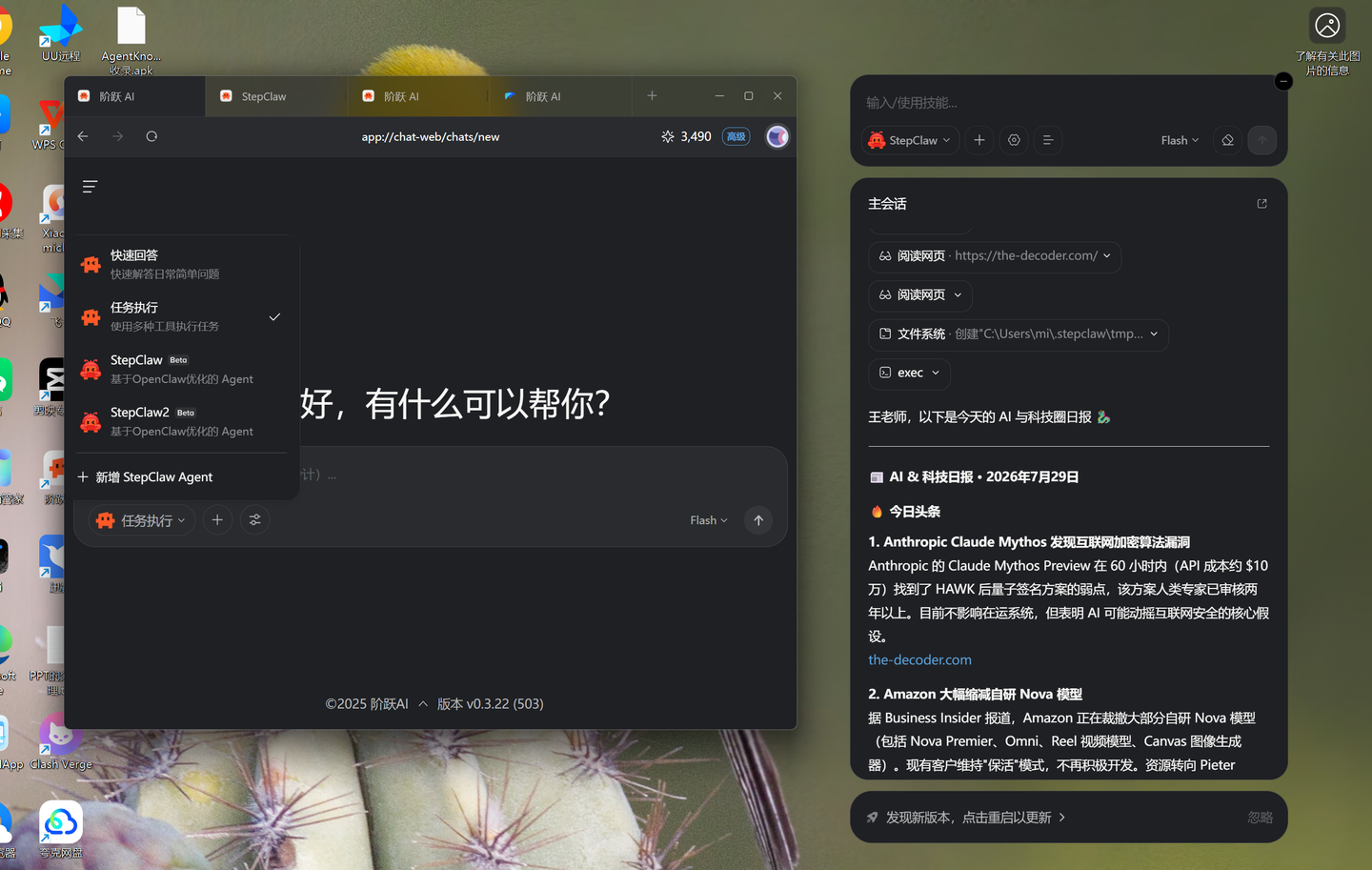Open the sliders settings icon in chat box
This screenshot has height=870, width=1372.
click(x=254, y=520)
